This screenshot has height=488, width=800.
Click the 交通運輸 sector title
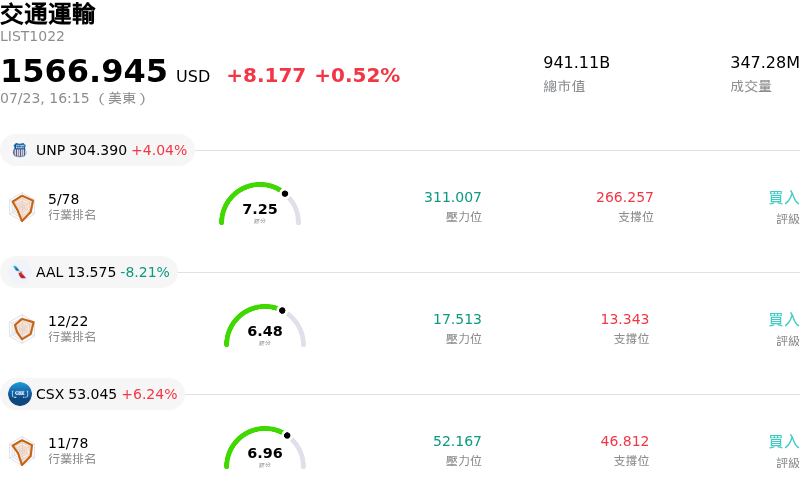coord(47,14)
